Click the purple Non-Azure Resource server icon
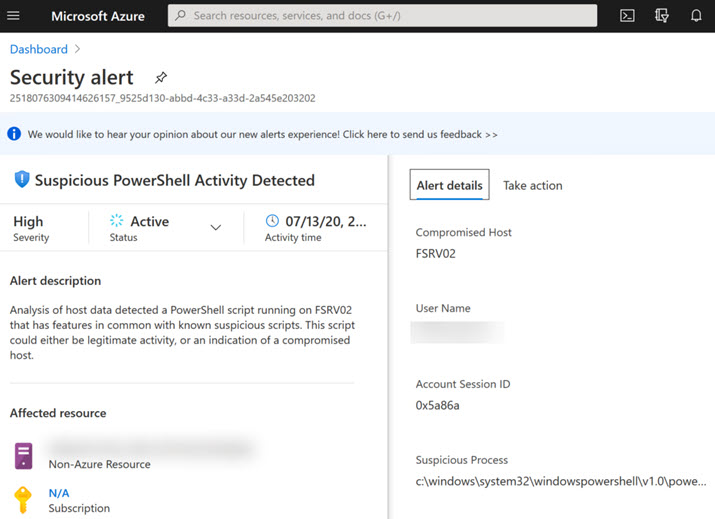715x519 pixels. [23, 456]
